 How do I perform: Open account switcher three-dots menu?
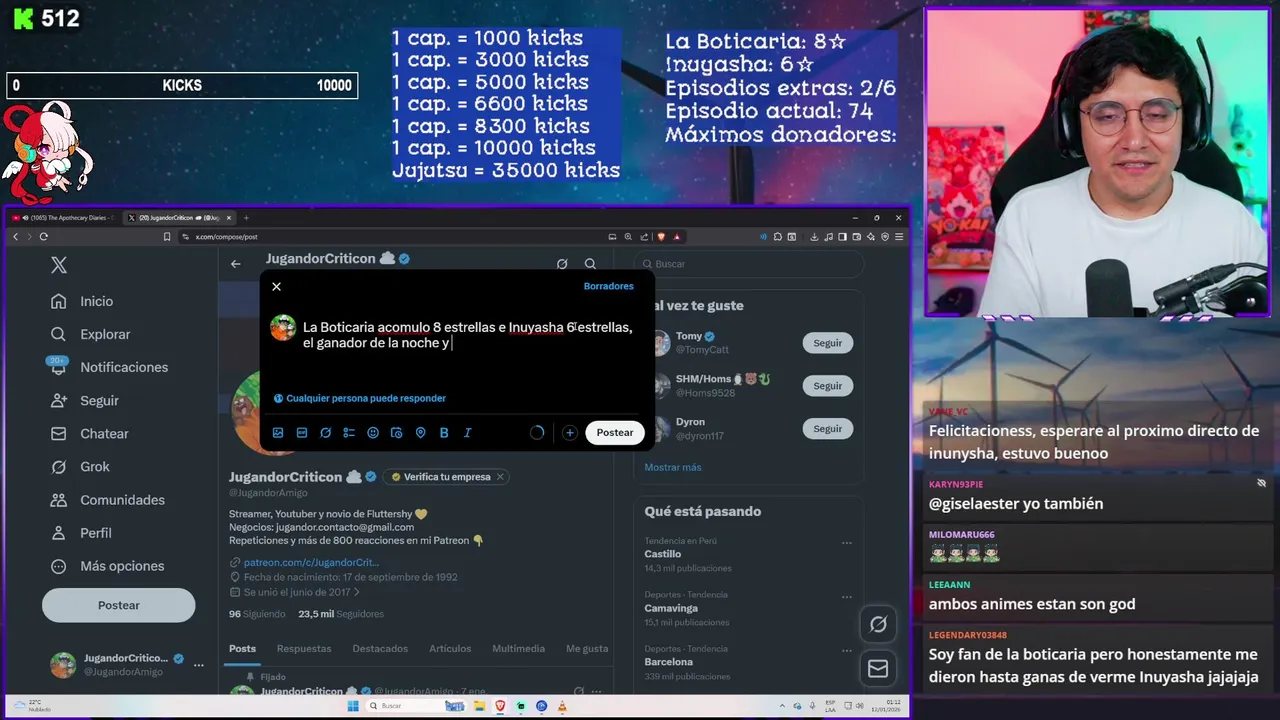tap(199, 665)
